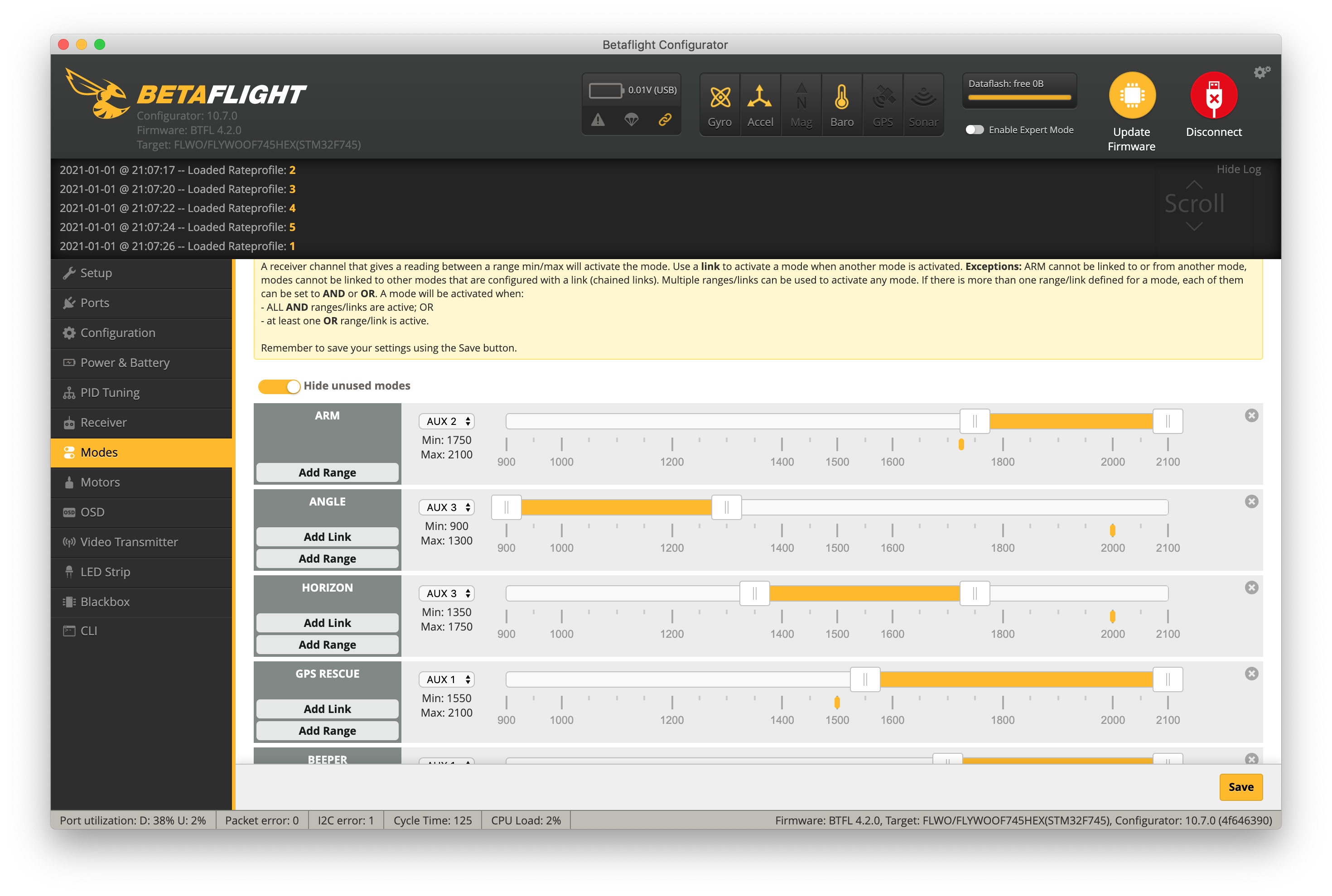1332x896 pixels.
Task: Open the CLI tab
Action: [141, 631]
